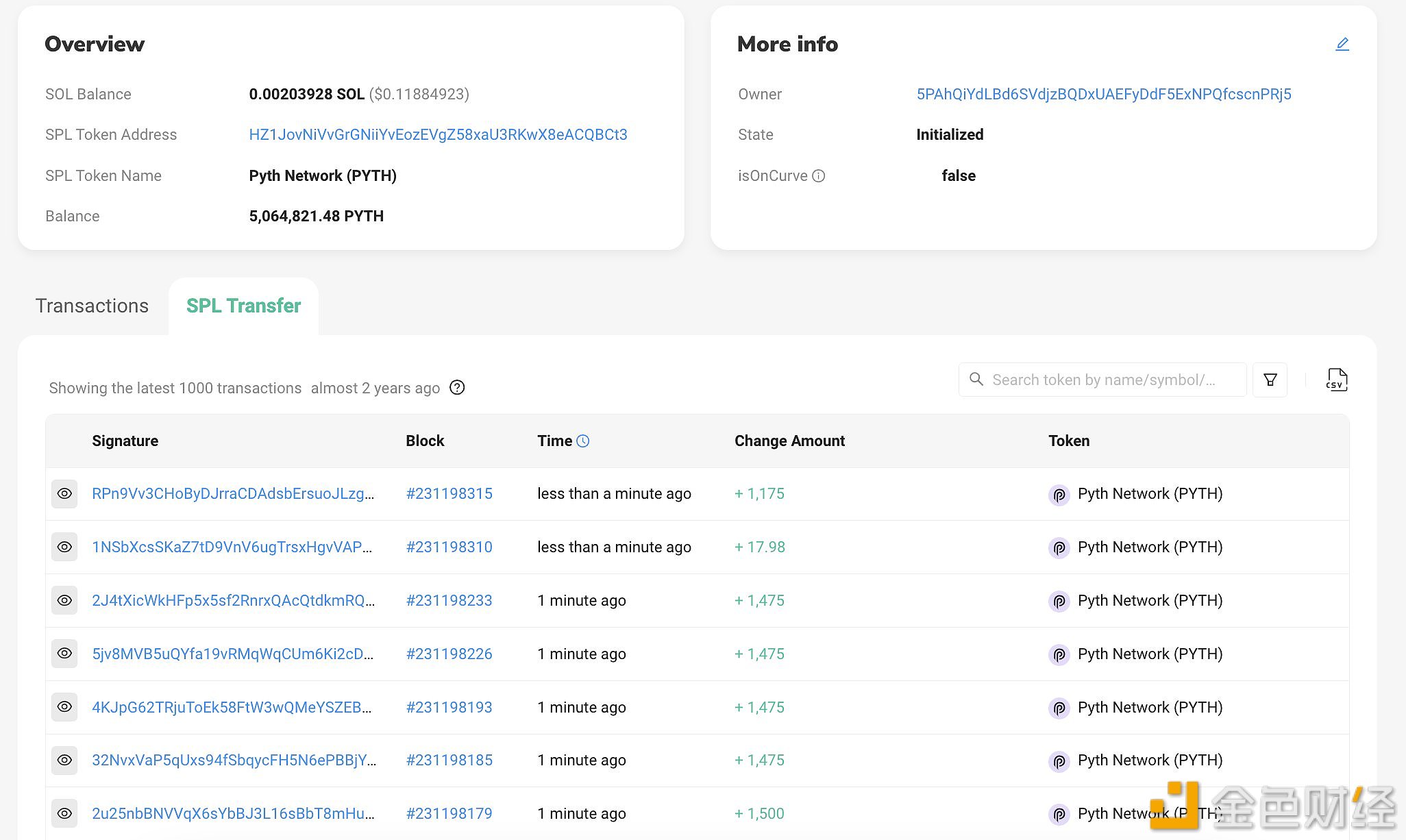This screenshot has width=1406, height=840.
Task: Open SPL token address HZ1JovNiVv...
Action: pos(438,135)
